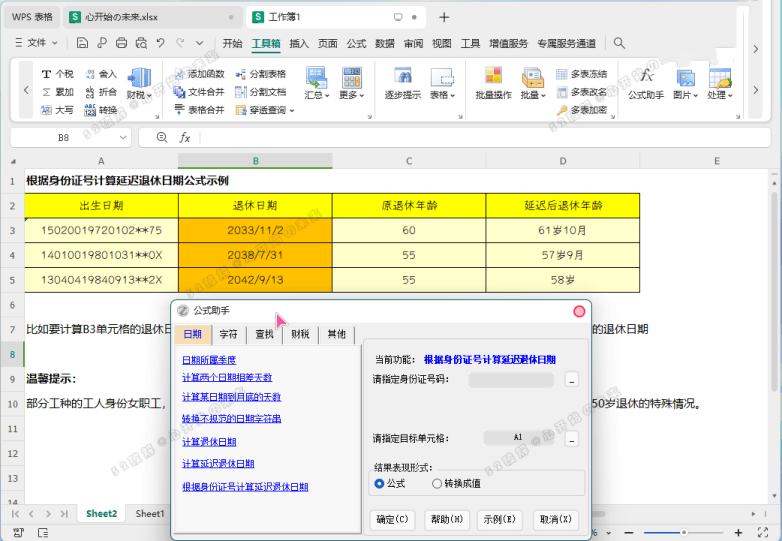Image resolution: width=782 pixels, height=541 pixels.
Task: Click the search magnifier in menu bar
Action: point(619,43)
